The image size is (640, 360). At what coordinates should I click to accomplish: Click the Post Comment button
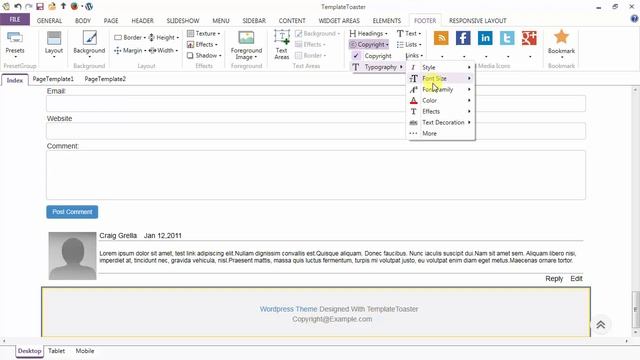tap(72, 212)
